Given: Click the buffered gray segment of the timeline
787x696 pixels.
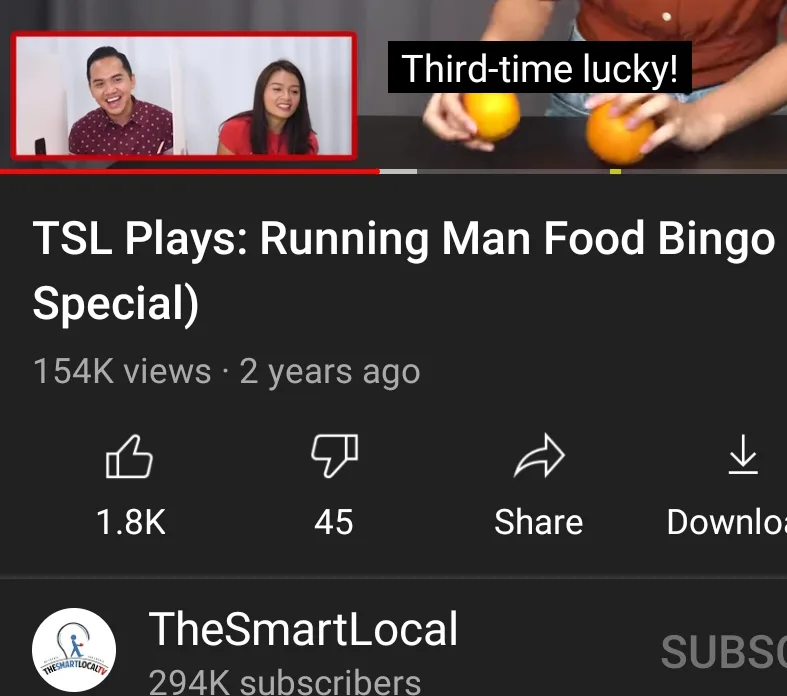Looking at the screenshot, I should click(x=399, y=172).
